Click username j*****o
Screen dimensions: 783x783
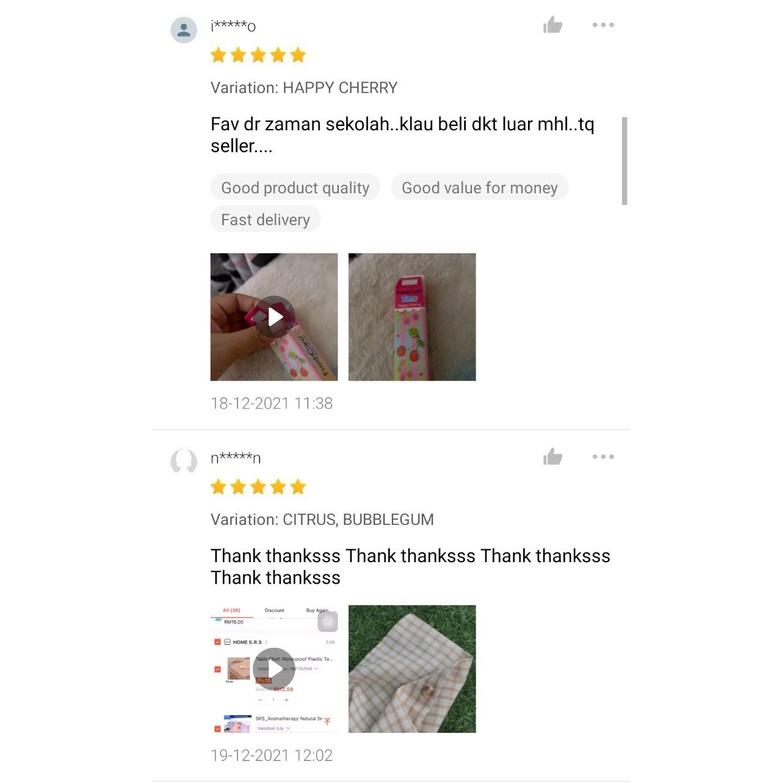(x=233, y=25)
